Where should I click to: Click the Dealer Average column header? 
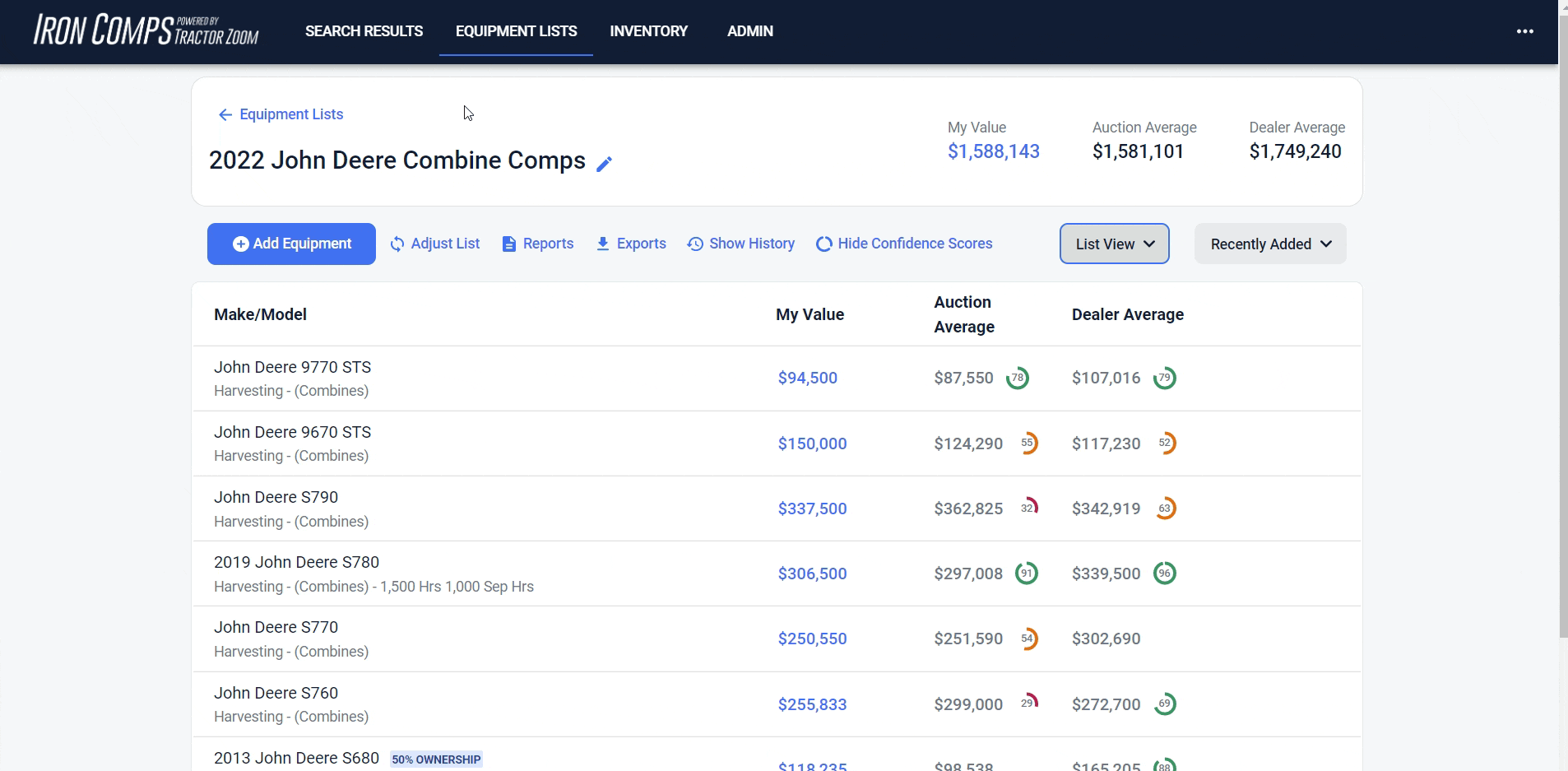point(1128,314)
